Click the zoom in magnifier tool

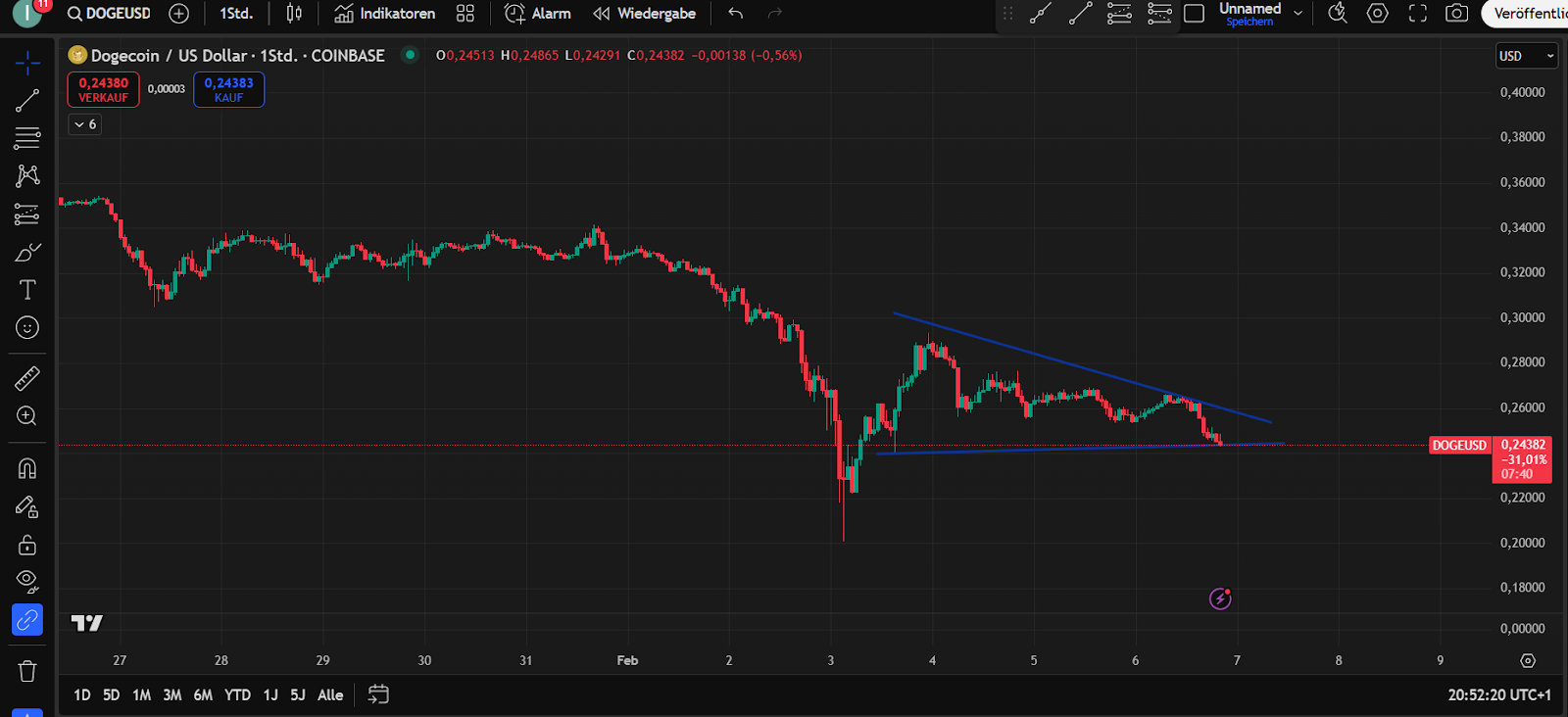point(26,416)
